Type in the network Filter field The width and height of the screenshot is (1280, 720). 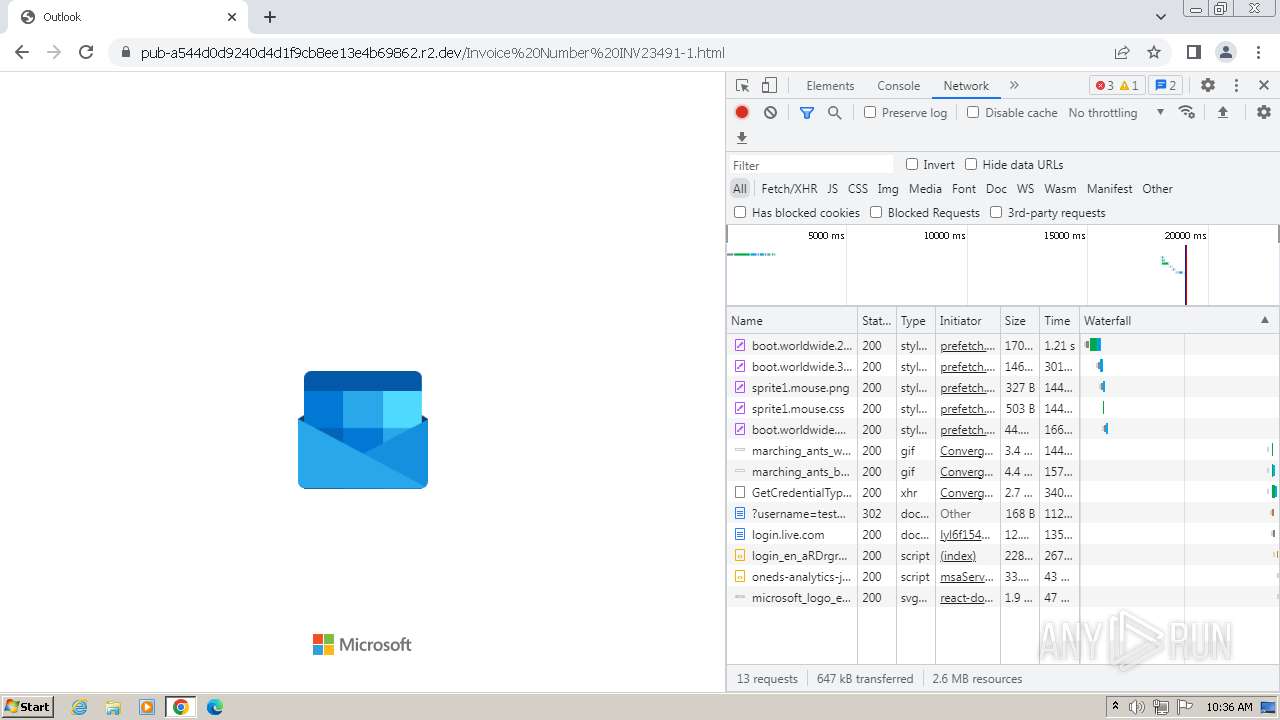point(811,165)
